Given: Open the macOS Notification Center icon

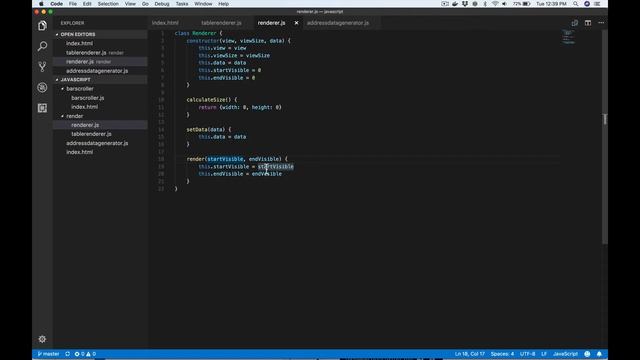Looking at the screenshot, I should pos(597,4).
